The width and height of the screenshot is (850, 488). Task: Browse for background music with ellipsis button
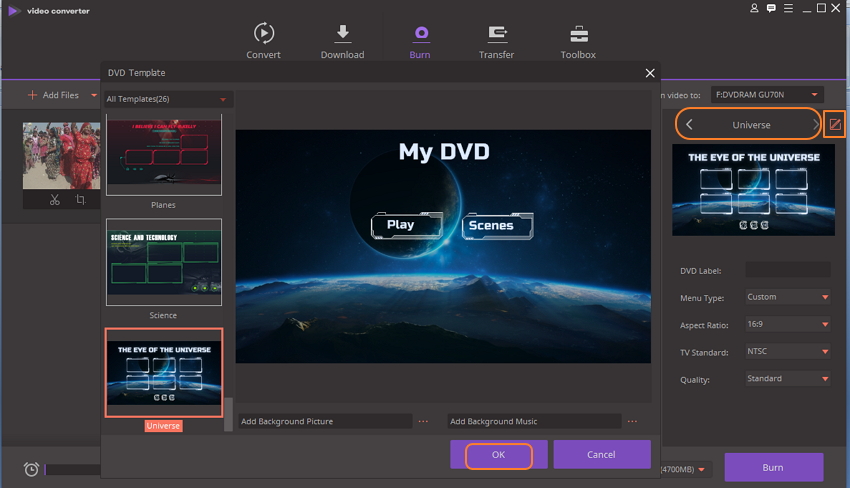(632, 421)
